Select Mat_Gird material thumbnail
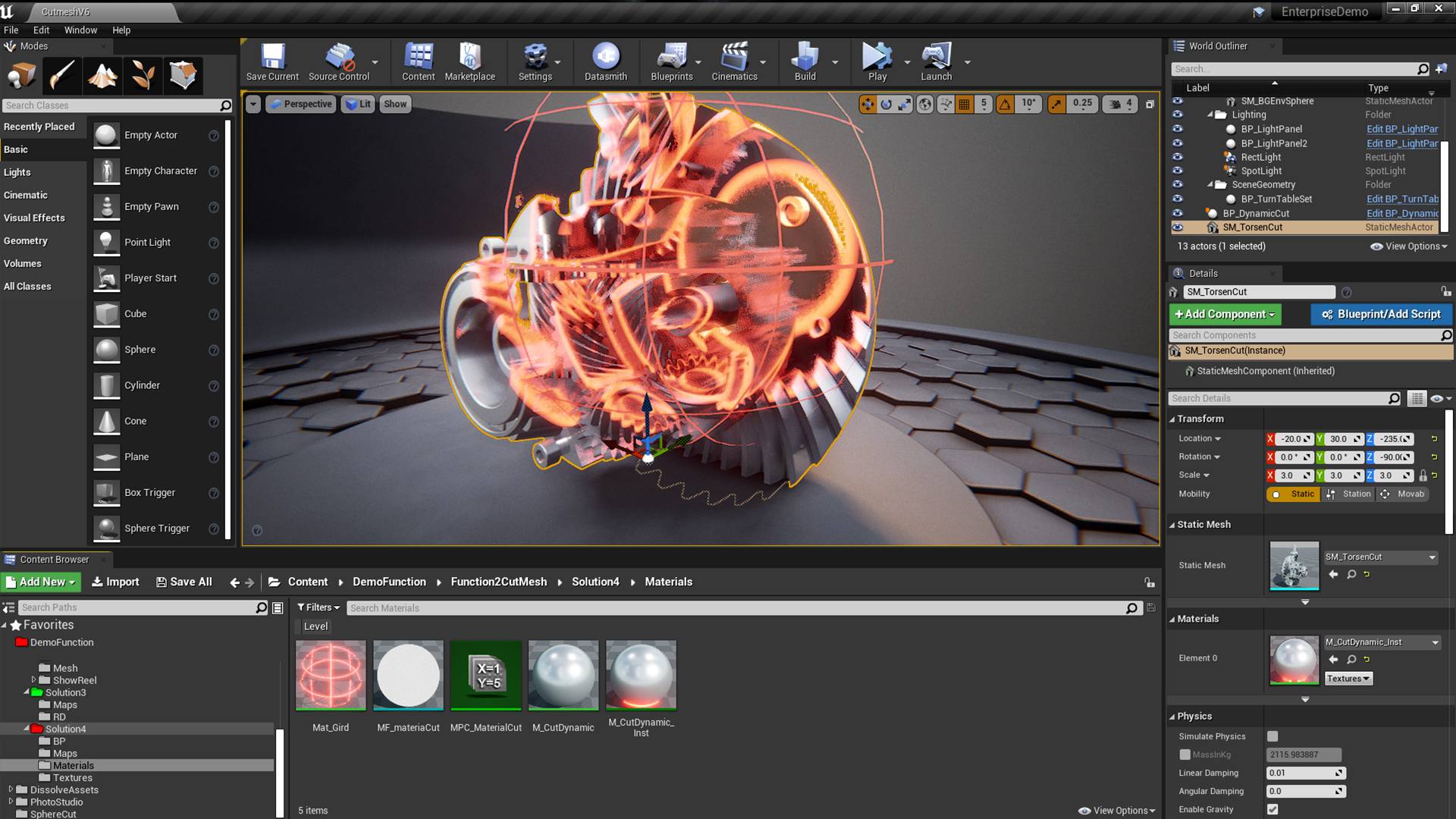 [331, 675]
